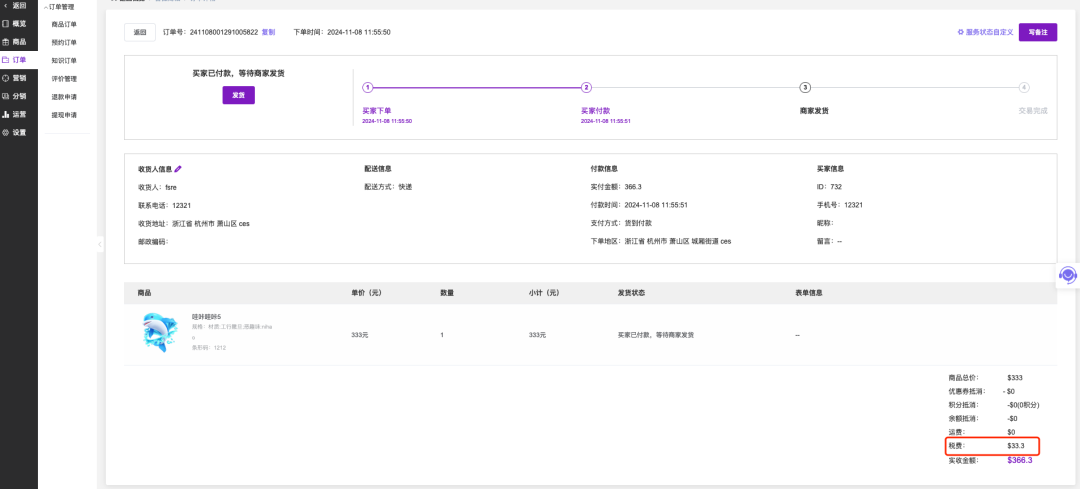Click the gear icon beside 服务状态自定义
Viewport: 1080px width, 489px height.
point(961,32)
